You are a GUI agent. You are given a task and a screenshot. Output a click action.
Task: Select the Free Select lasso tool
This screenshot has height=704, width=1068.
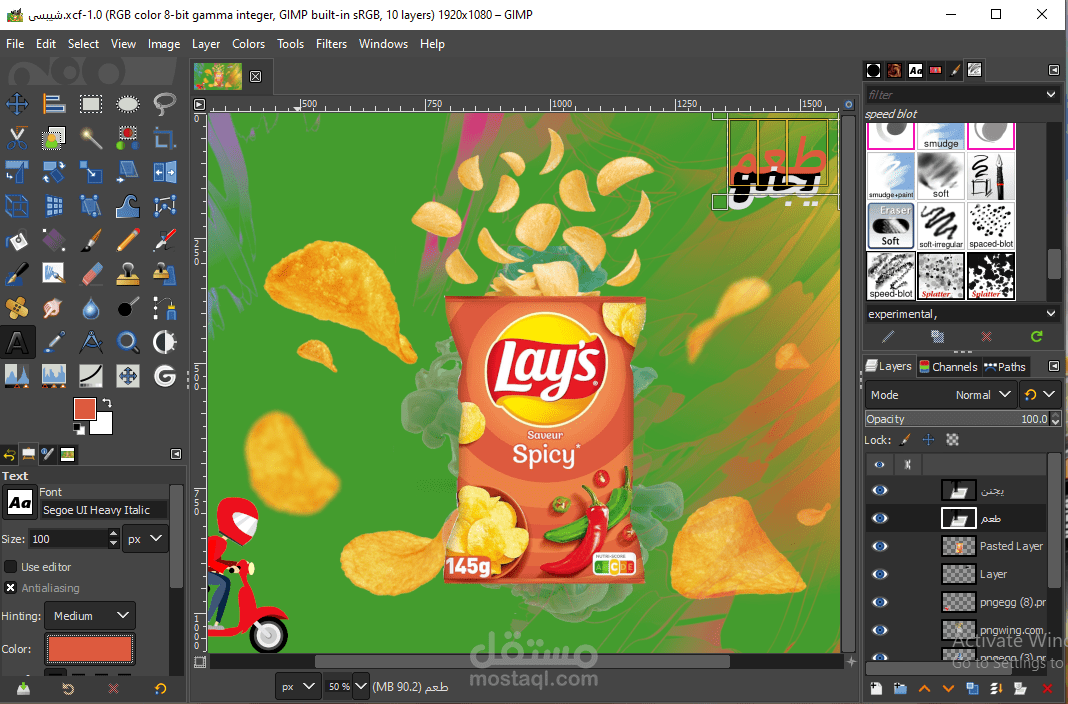(164, 103)
